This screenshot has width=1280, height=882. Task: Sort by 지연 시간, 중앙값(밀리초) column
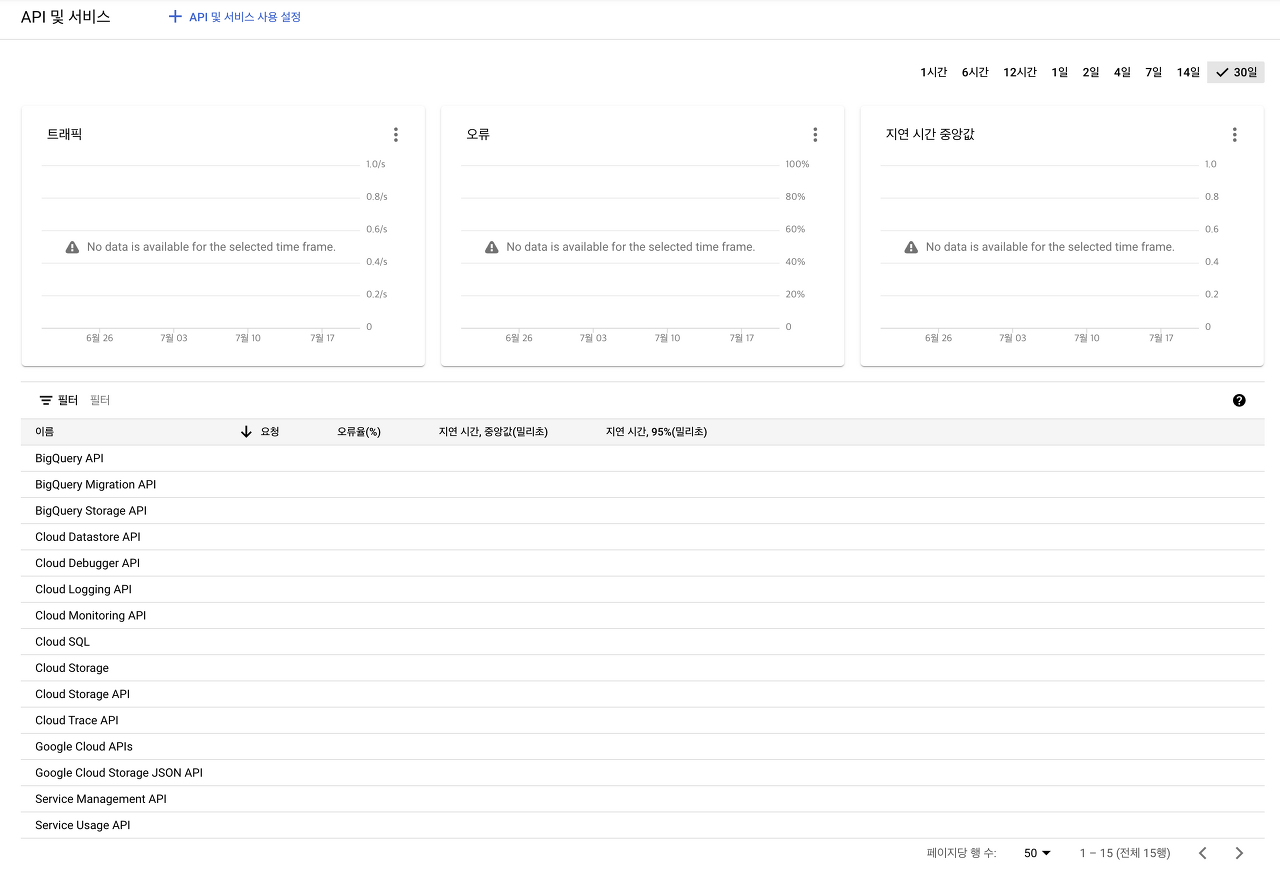click(x=493, y=432)
